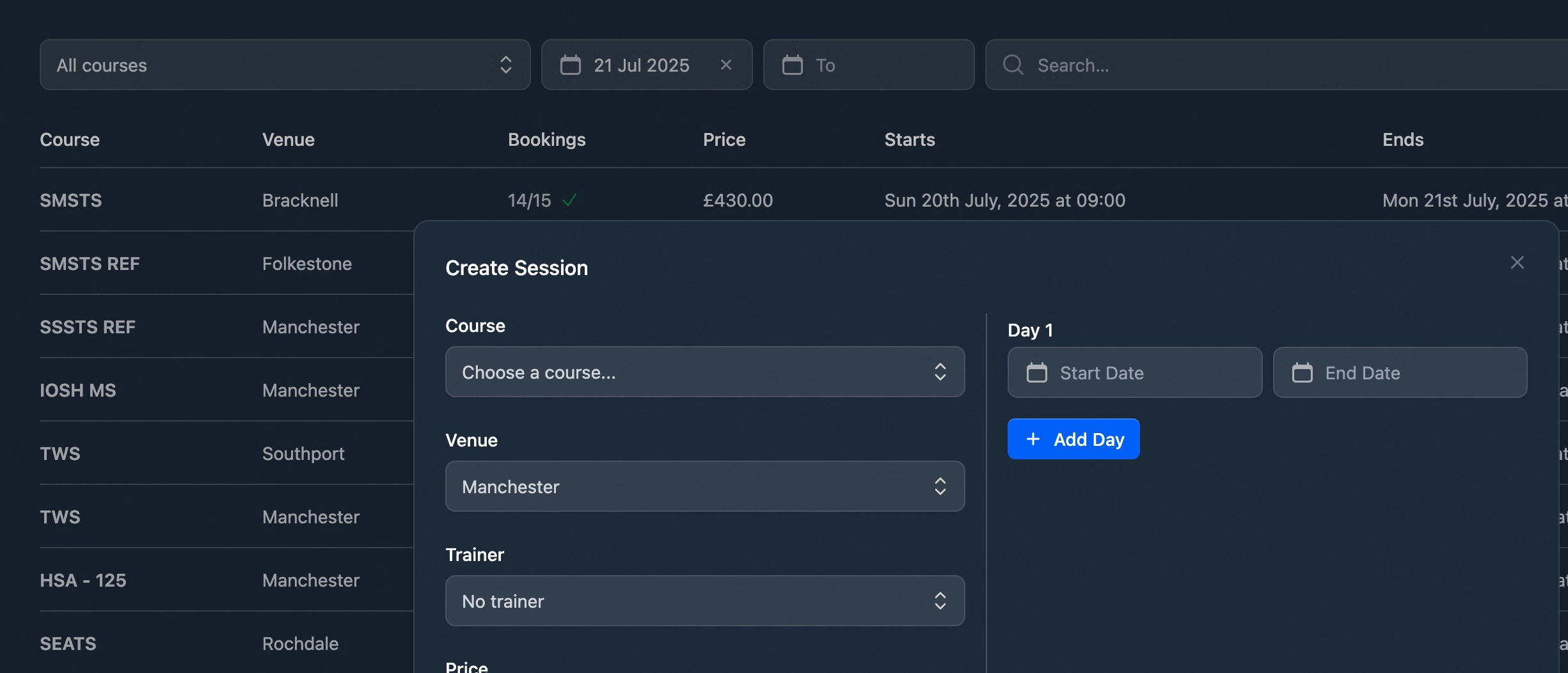The width and height of the screenshot is (1568, 673).
Task: Click the calendar icon in To filter
Action: pyautogui.click(x=792, y=65)
